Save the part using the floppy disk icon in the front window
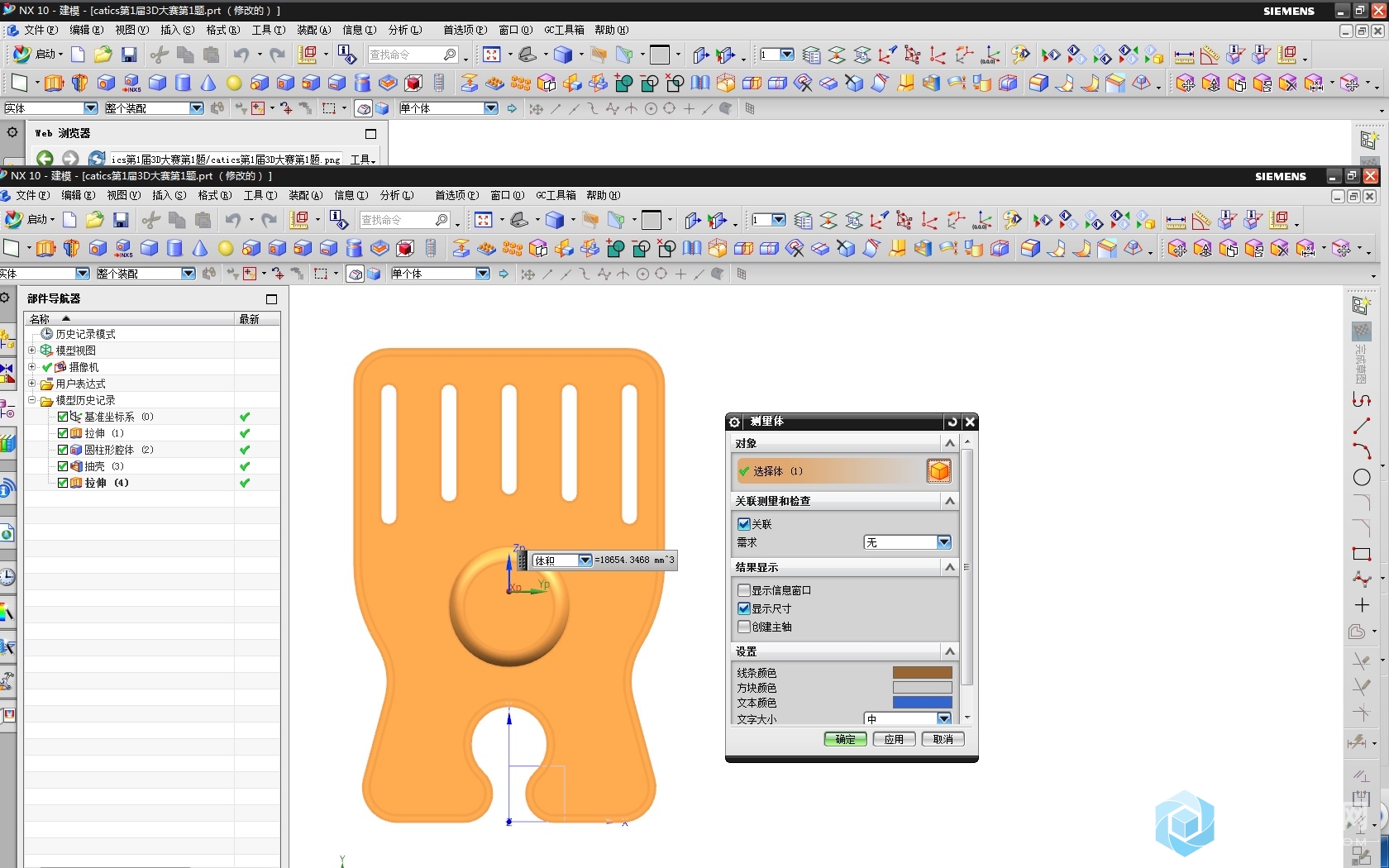 coord(121,220)
